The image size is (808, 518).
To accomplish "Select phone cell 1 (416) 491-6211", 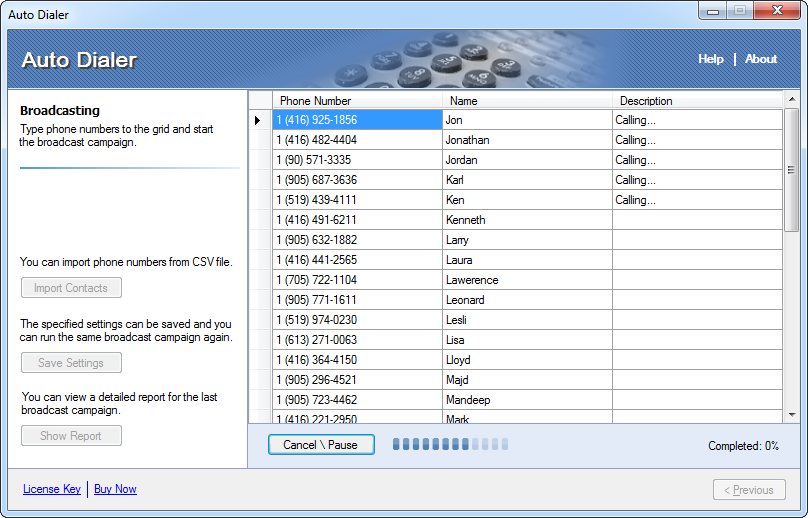I will pos(357,220).
